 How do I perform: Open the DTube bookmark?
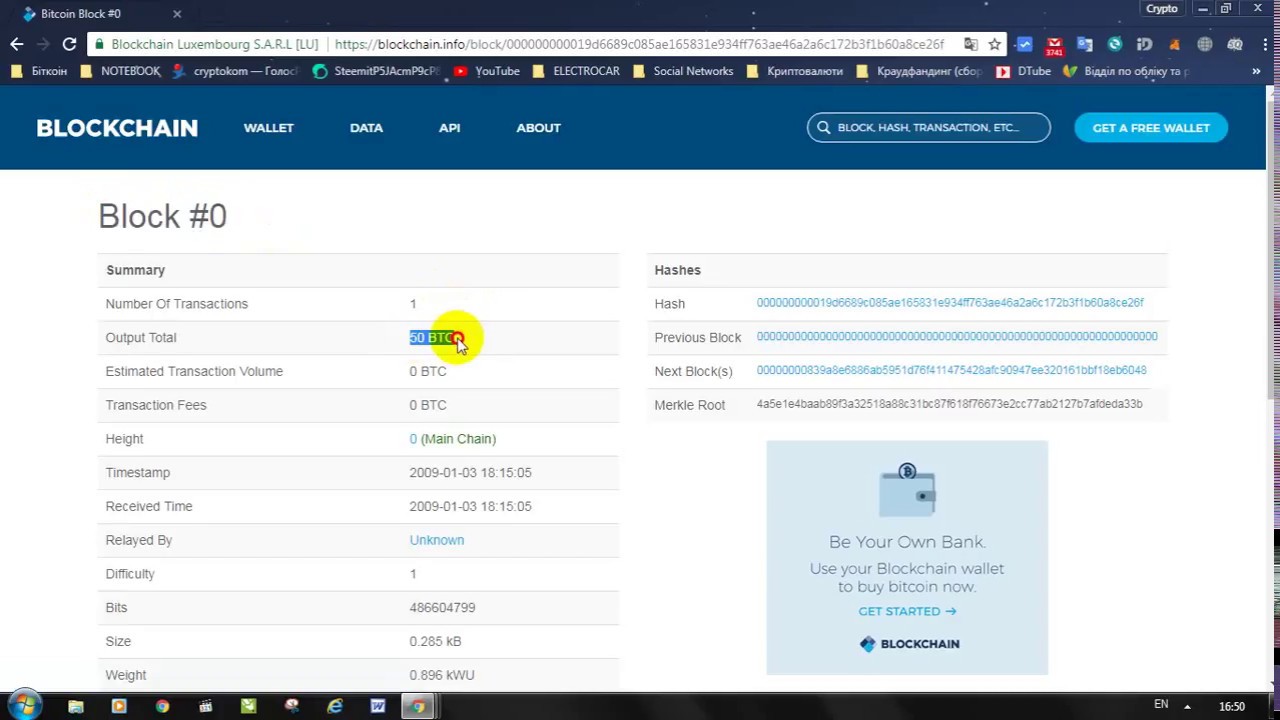click(x=1024, y=71)
